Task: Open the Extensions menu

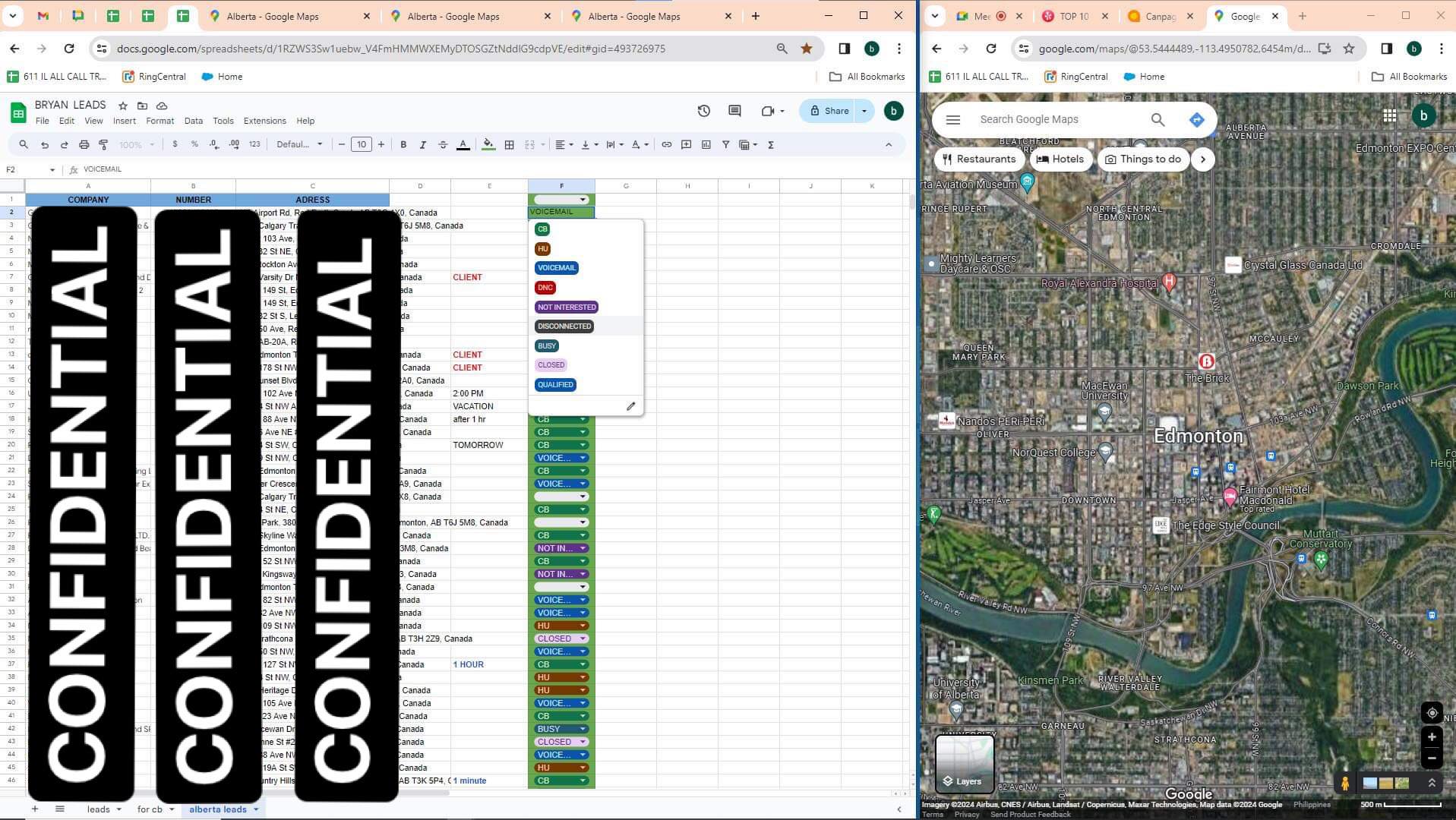Action: 264,121
